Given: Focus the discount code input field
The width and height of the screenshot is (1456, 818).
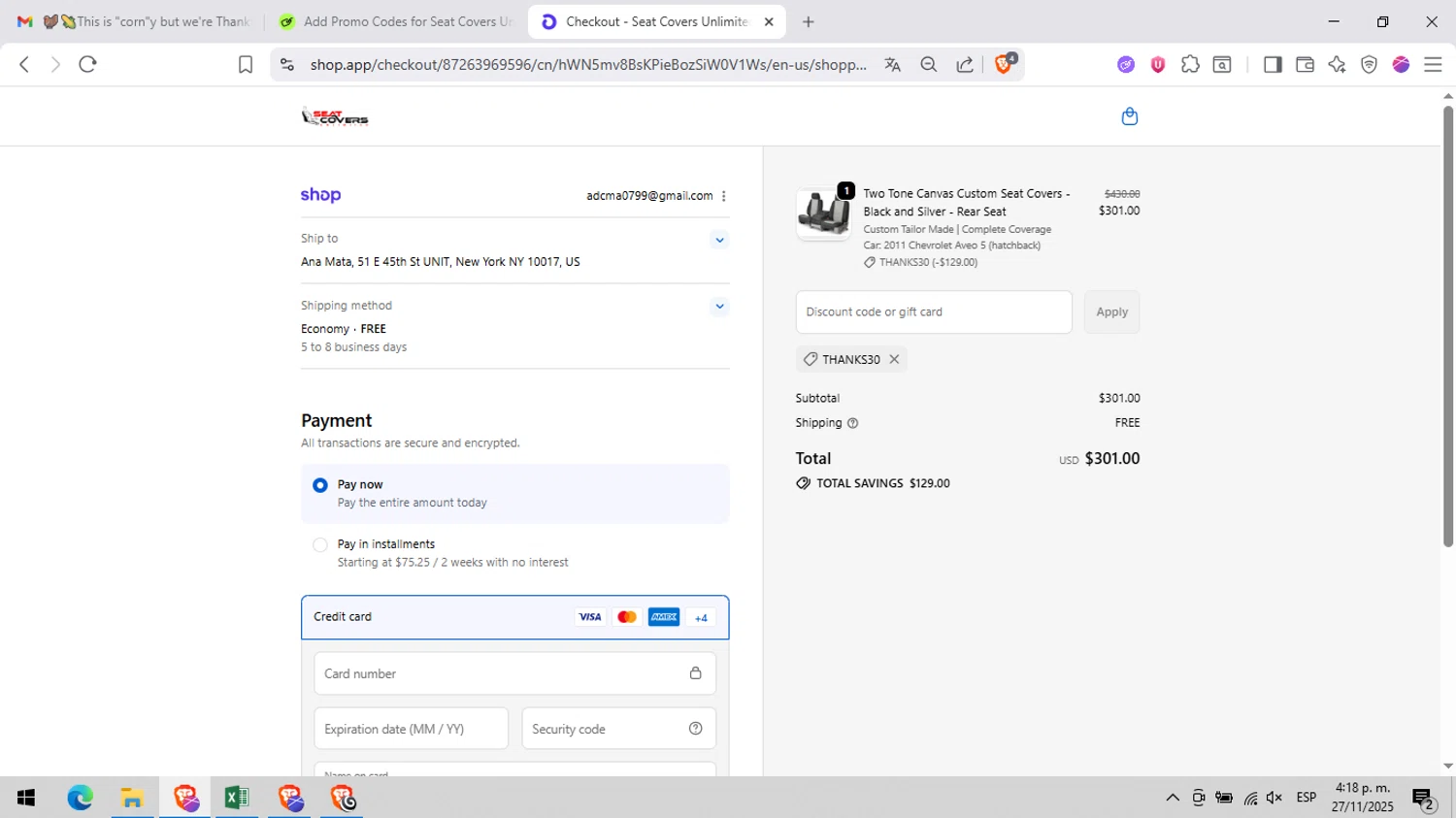Looking at the screenshot, I should pos(934,311).
